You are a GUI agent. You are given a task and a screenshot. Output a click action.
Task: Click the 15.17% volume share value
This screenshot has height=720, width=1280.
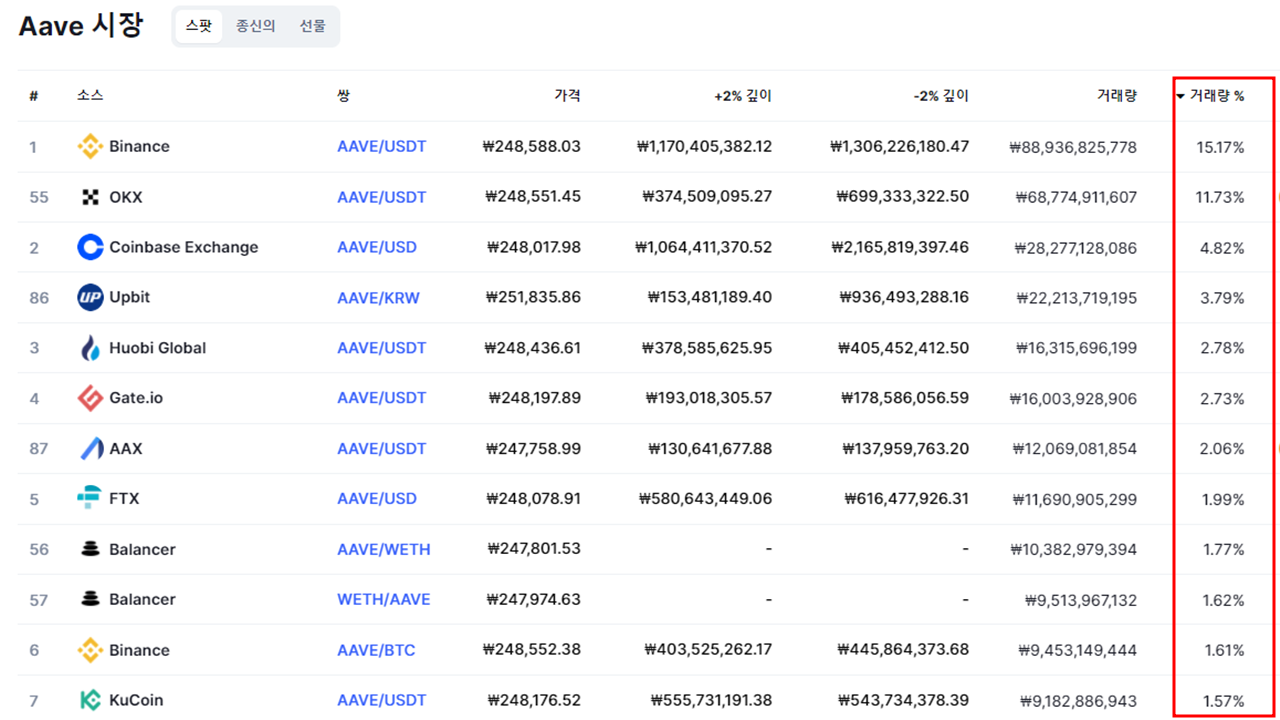coord(1220,147)
